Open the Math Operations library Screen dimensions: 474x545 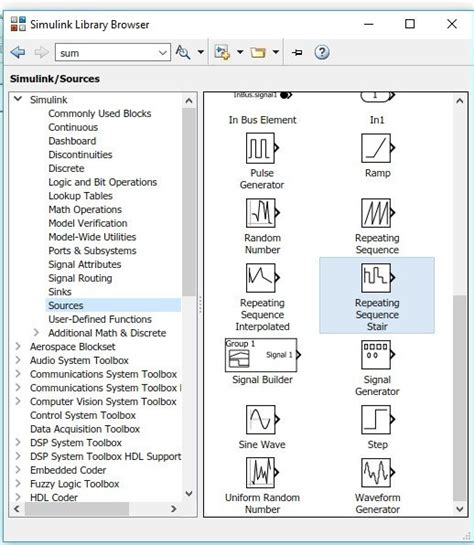[x=85, y=210]
